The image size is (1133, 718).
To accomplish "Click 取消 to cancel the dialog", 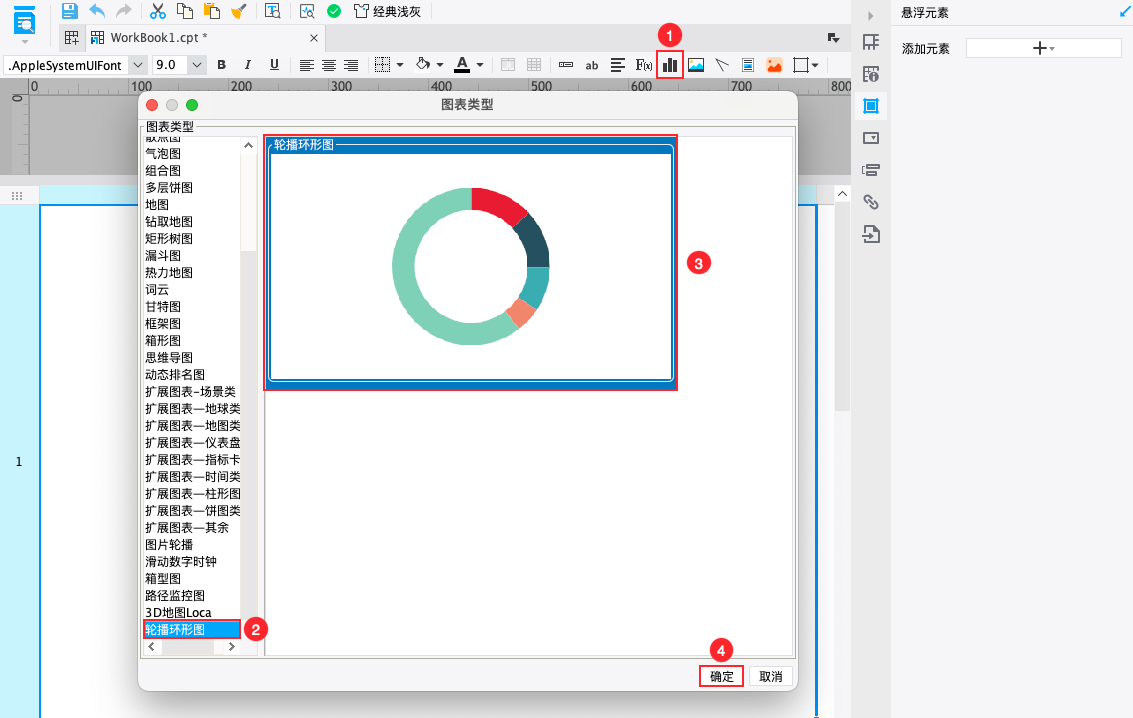I will point(770,676).
